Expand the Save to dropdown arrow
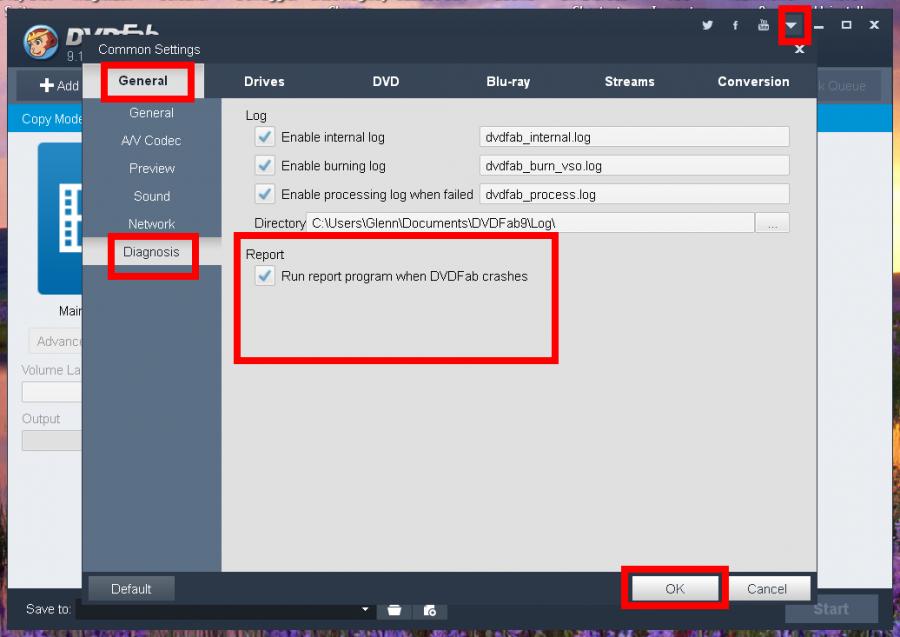The width and height of the screenshot is (900, 637). tap(365, 609)
